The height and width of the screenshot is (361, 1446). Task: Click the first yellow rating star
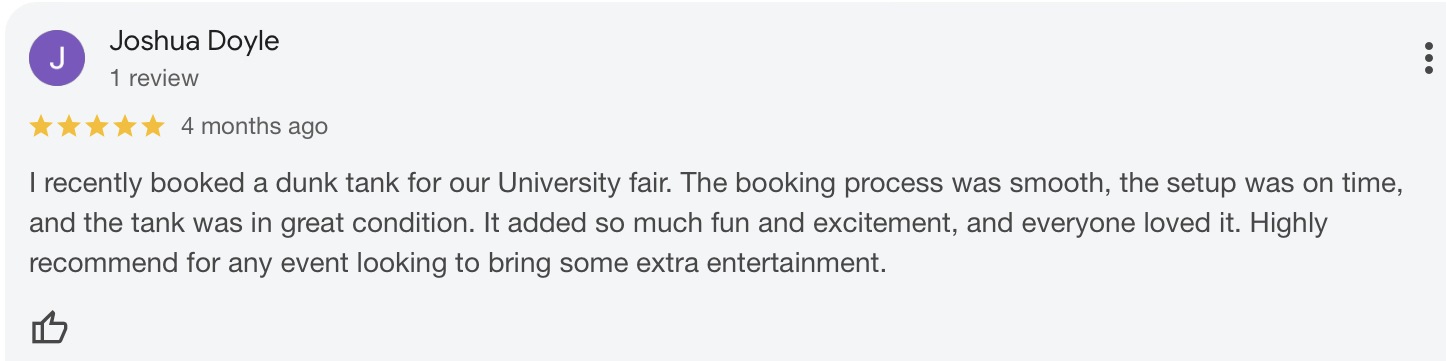[41, 126]
